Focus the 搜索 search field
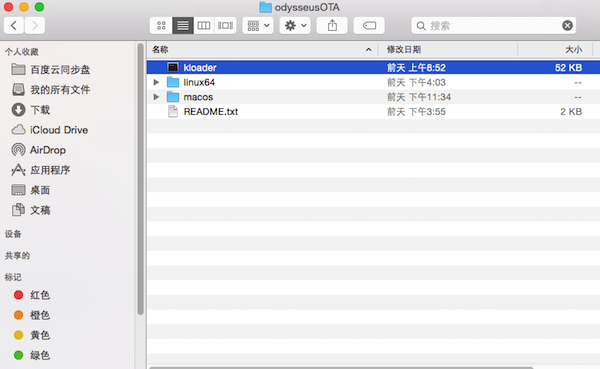 click(x=494, y=26)
